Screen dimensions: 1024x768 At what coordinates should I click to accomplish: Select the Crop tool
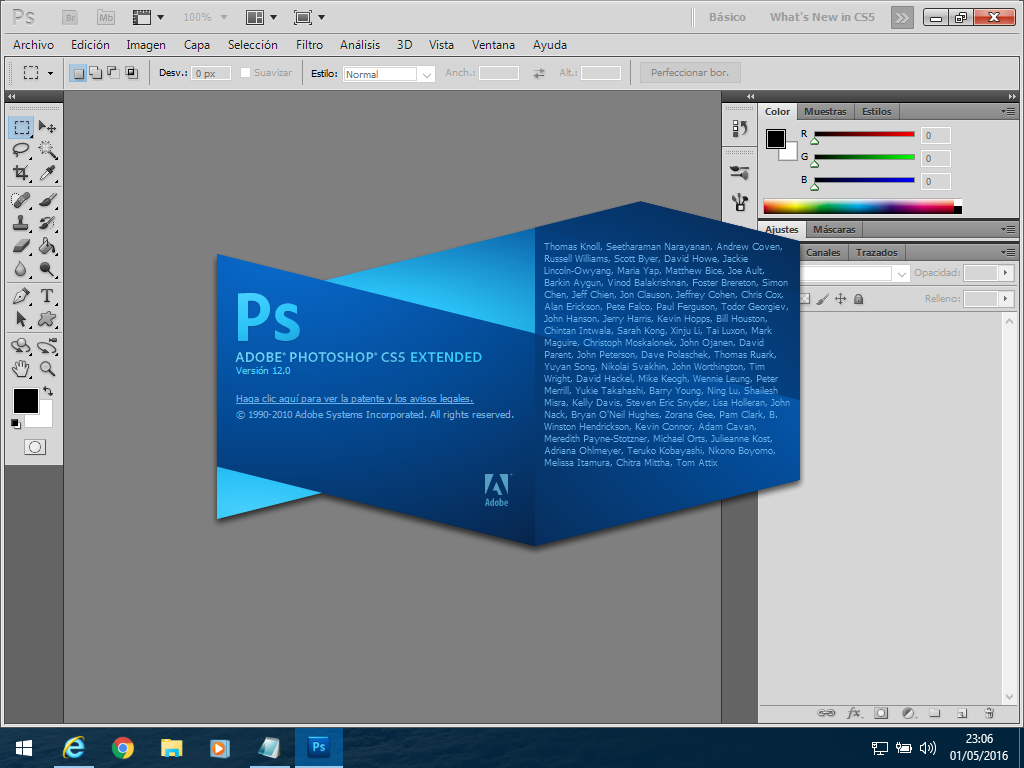[x=21, y=172]
